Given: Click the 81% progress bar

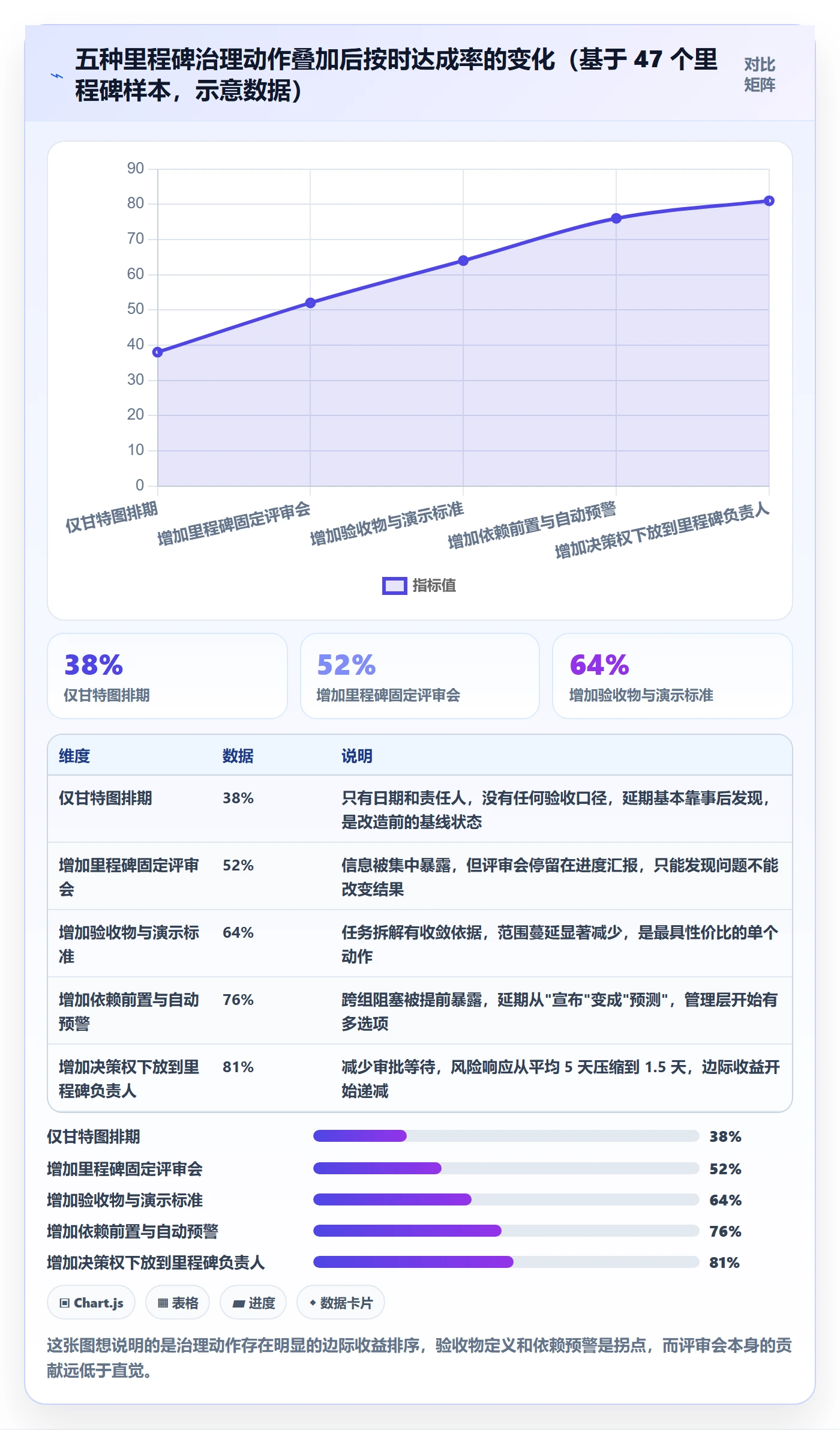Looking at the screenshot, I should pyautogui.click(x=506, y=1262).
